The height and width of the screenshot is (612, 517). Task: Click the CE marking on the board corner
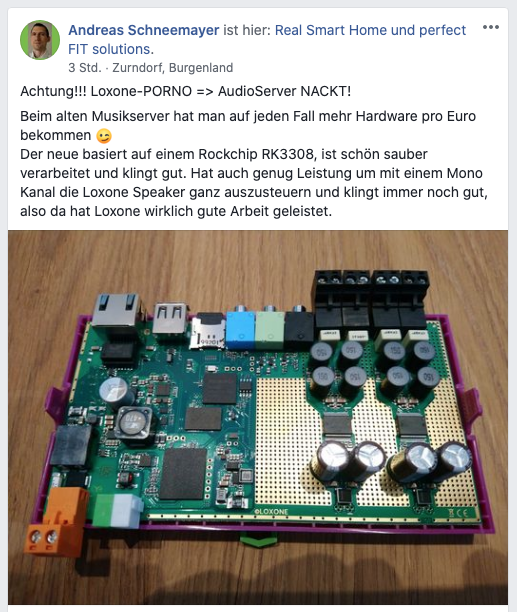click(x=460, y=512)
